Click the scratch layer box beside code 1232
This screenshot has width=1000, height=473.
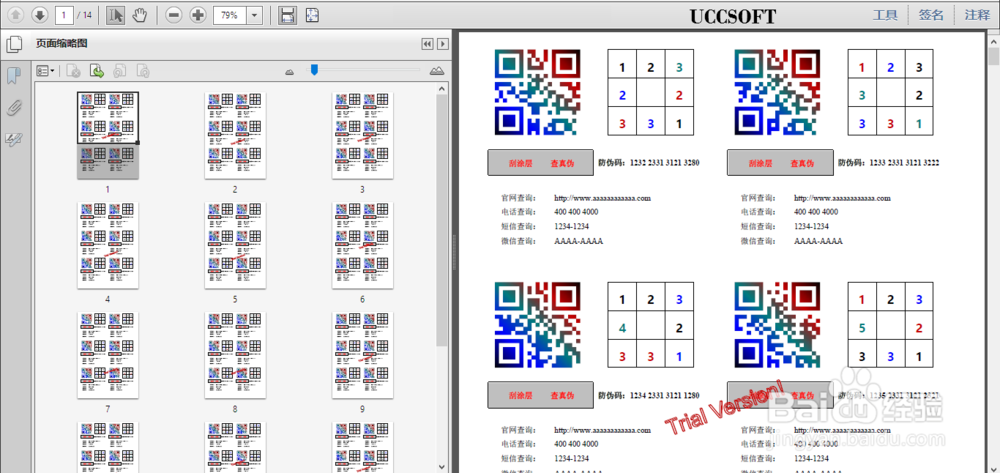[x=541, y=163]
